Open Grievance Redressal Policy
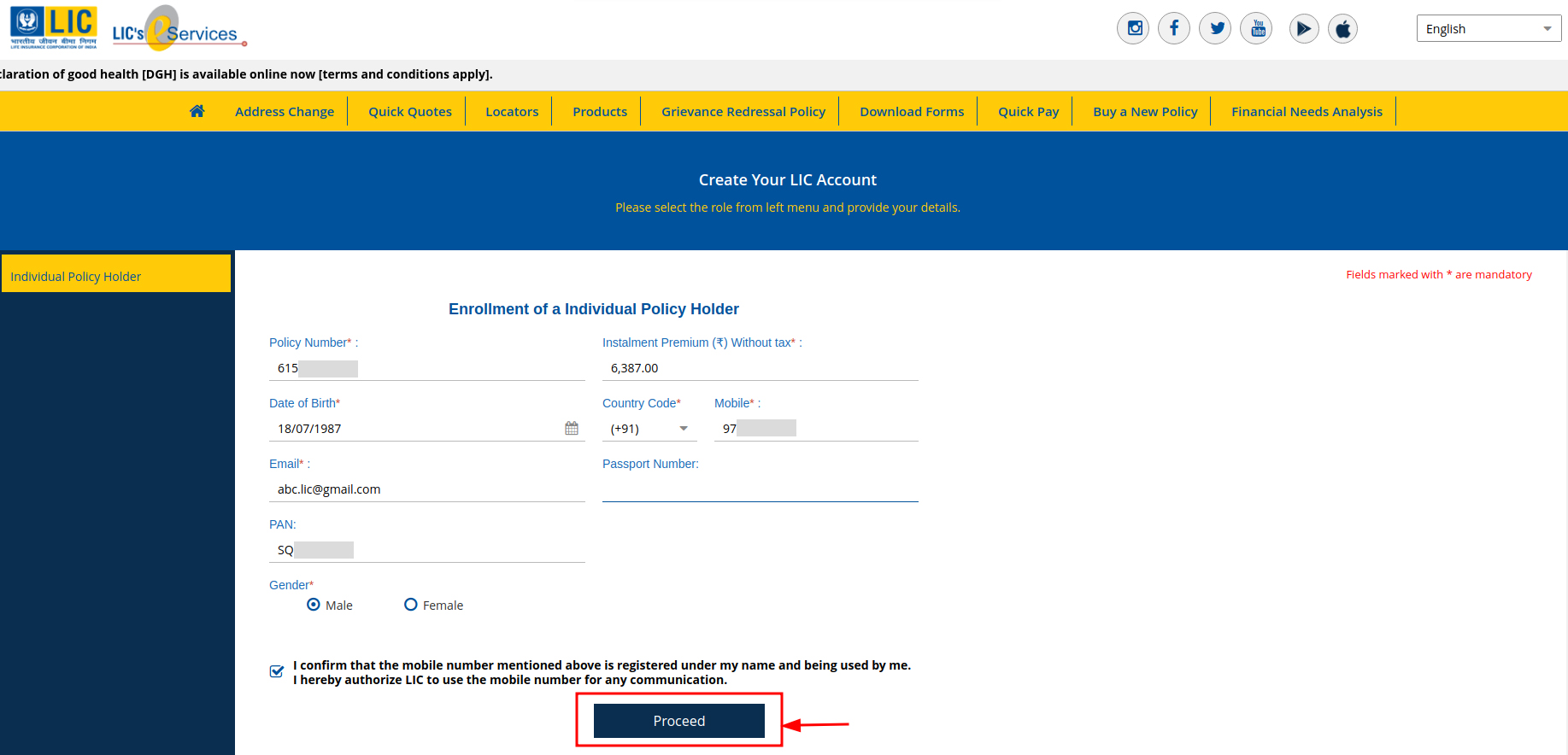The image size is (1568, 755). pos(743,111)
